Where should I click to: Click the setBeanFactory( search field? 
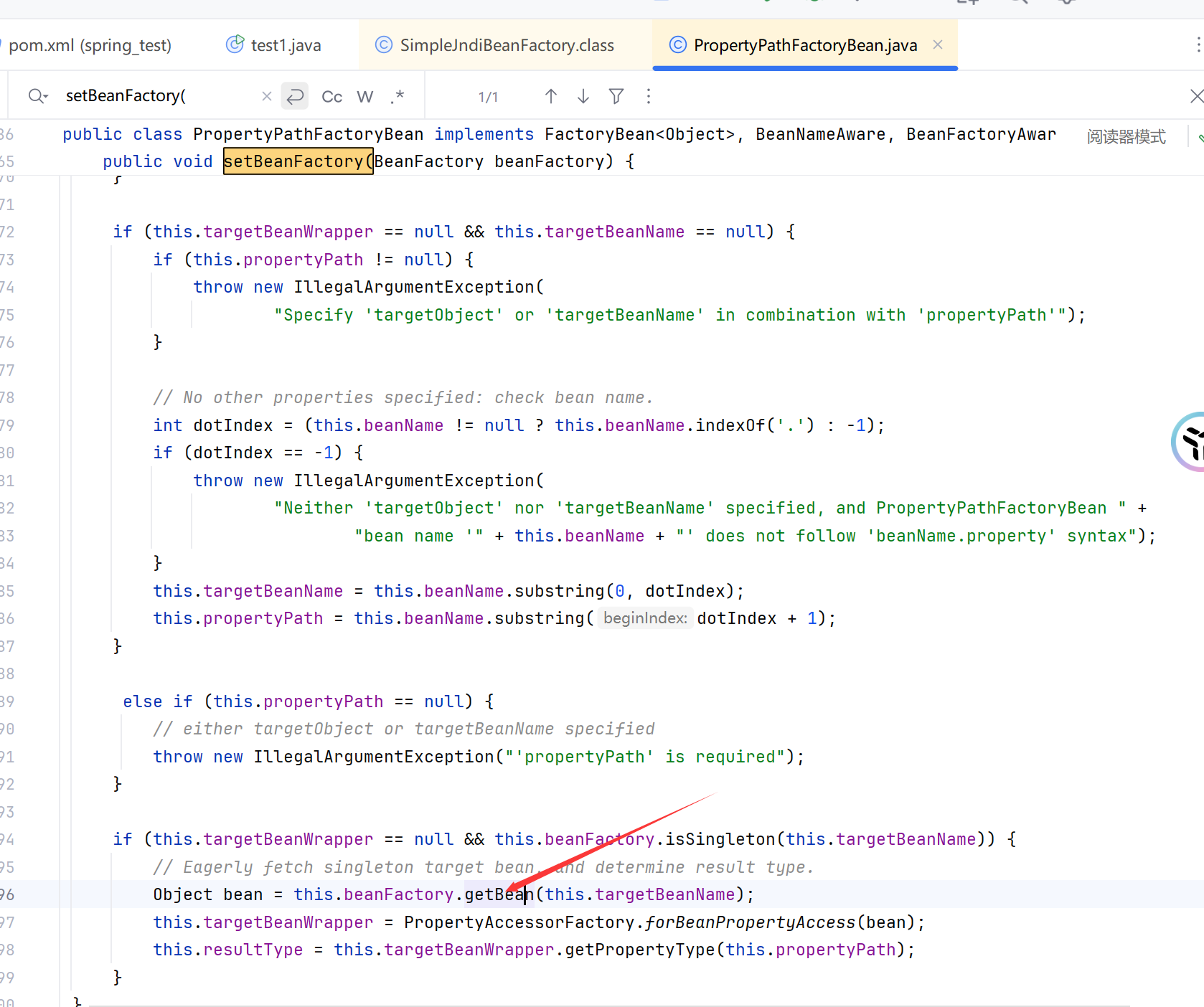(x=158, y=96)
